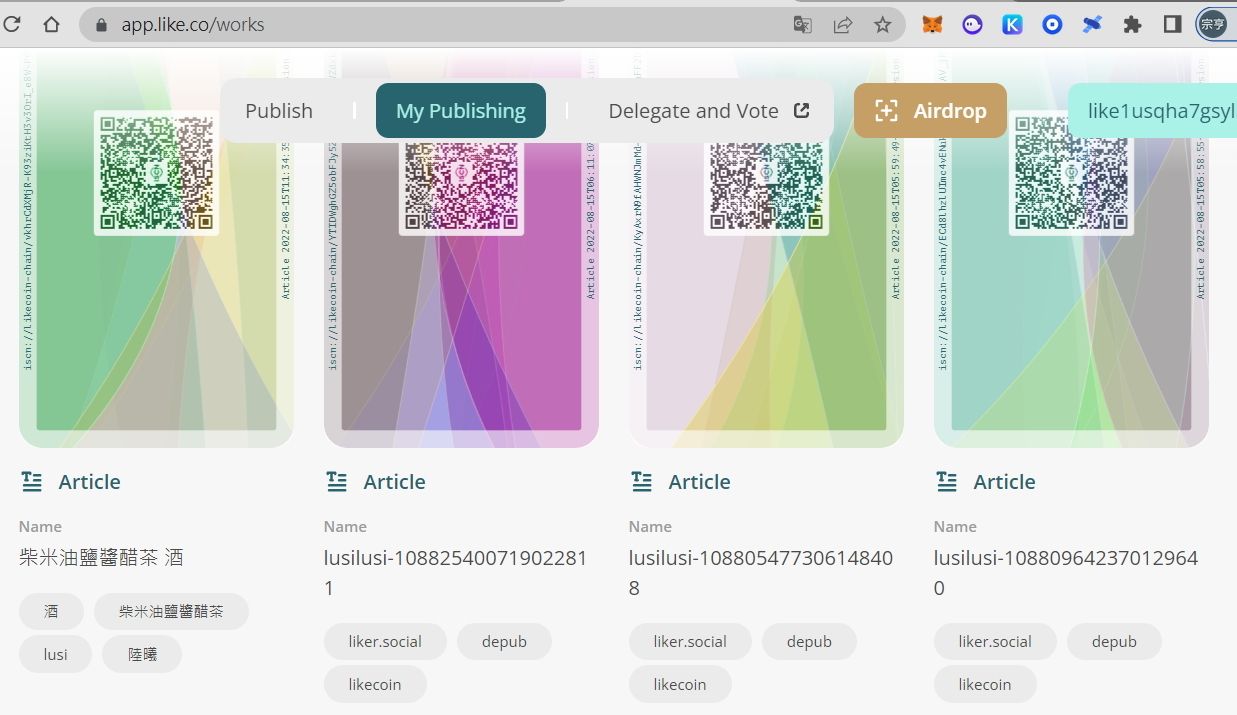This screenshot has height=715, width=1237.
Task: Select the My Publishing tab
Action: 461,111
